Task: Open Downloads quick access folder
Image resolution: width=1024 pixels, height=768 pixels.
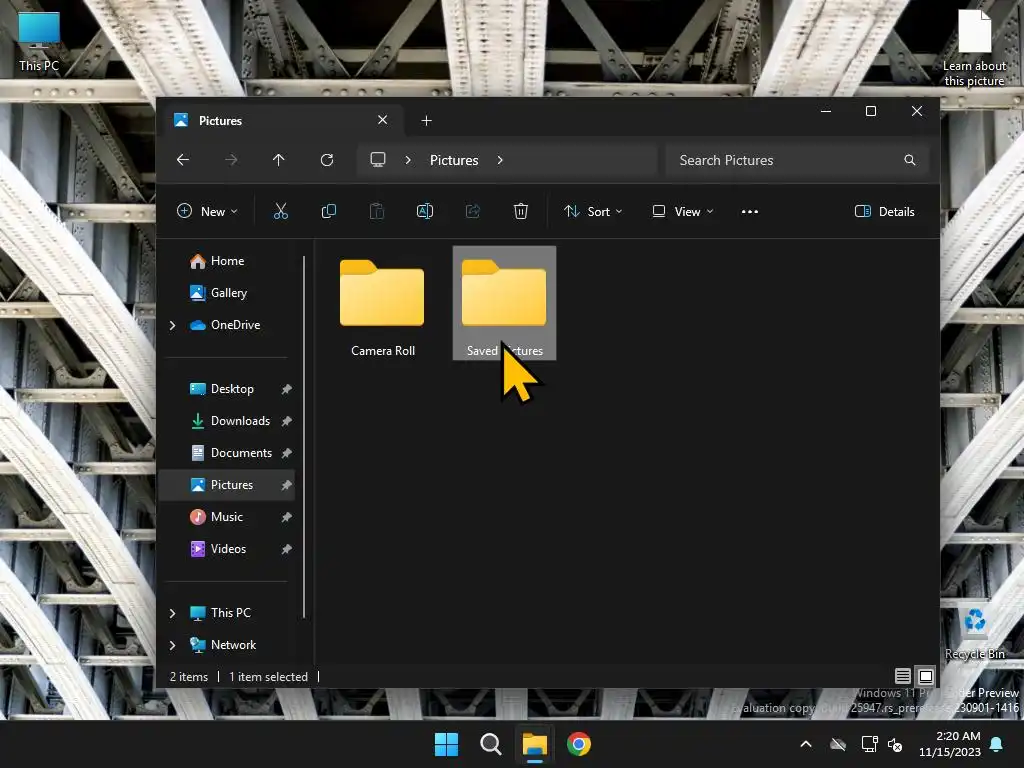Action: click(x=227, y=421)
